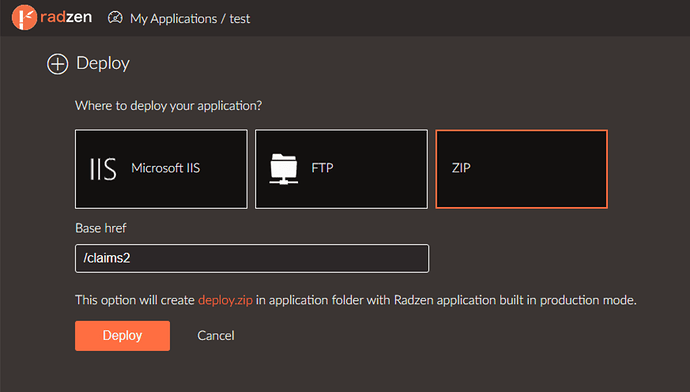Click the orange Radzen logo icon

[x=24, y=18]
